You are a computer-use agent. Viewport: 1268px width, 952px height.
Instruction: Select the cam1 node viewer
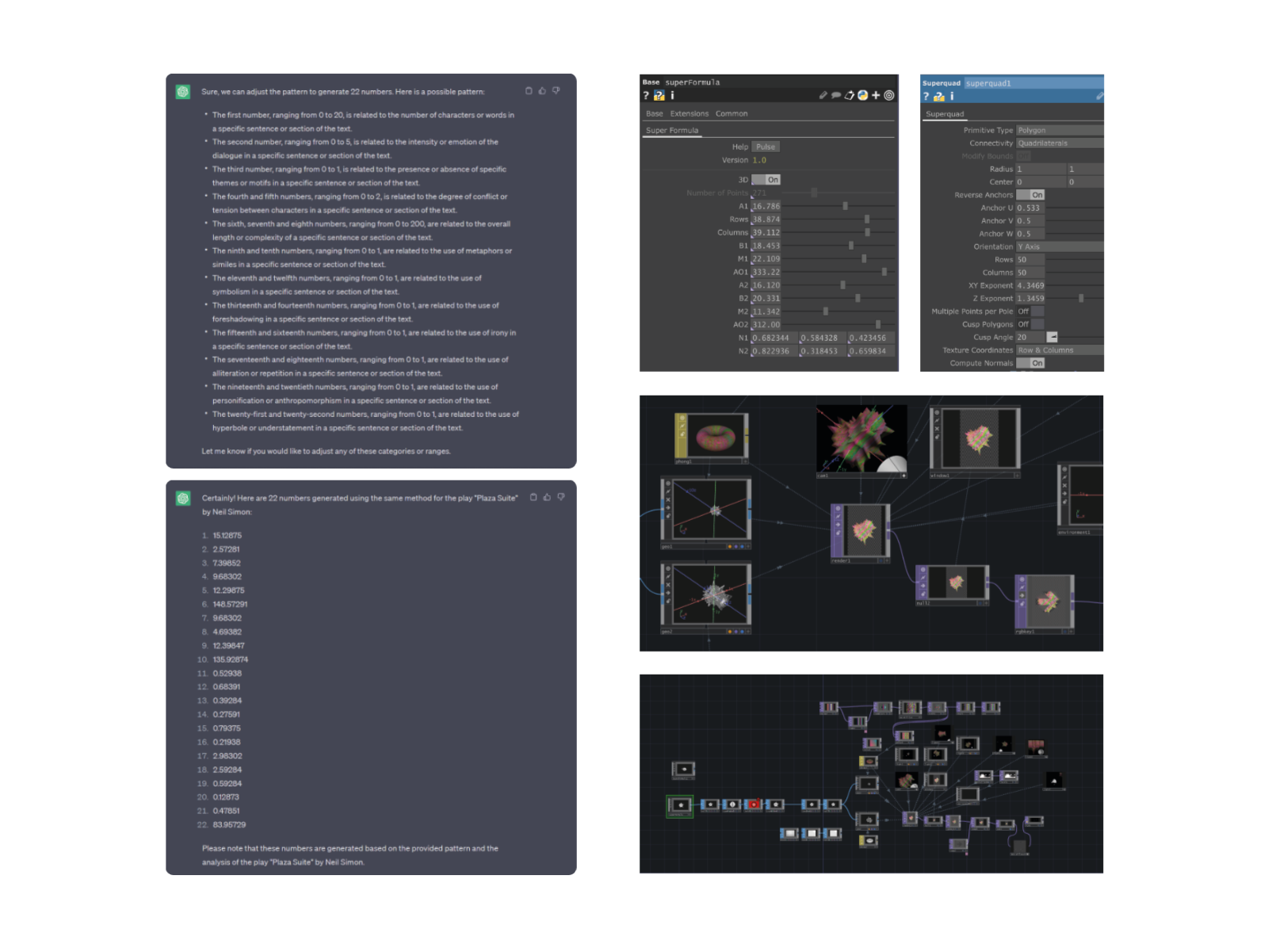[861, 439]
